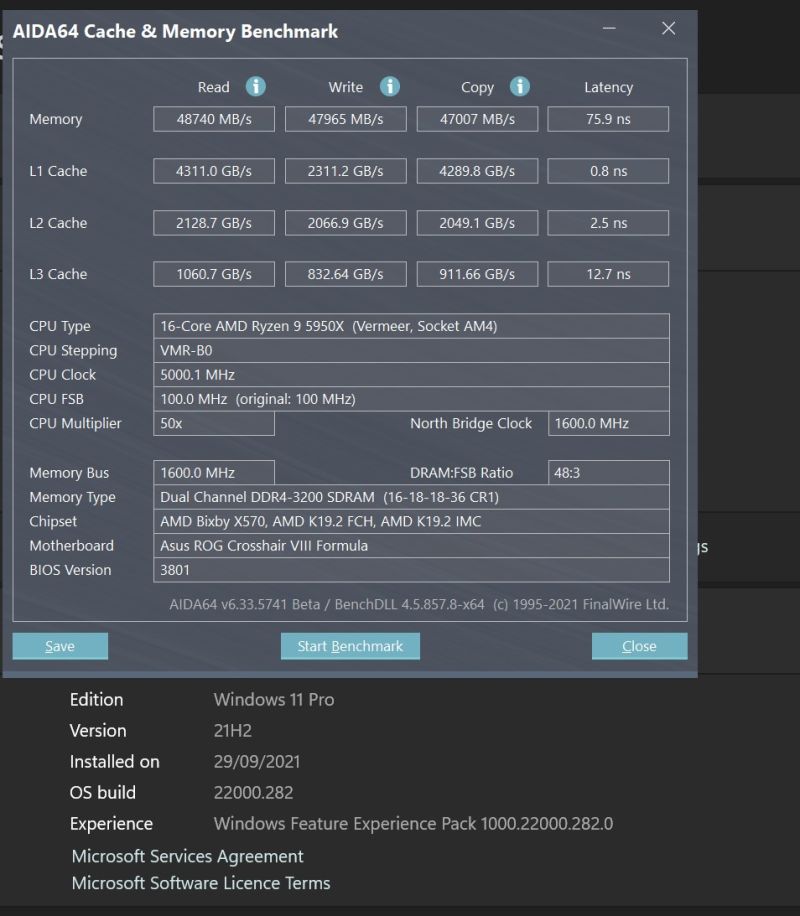This screenshot has height=916, width=800.
Task: Click the Write column info icon
Action: pos(390,87)
